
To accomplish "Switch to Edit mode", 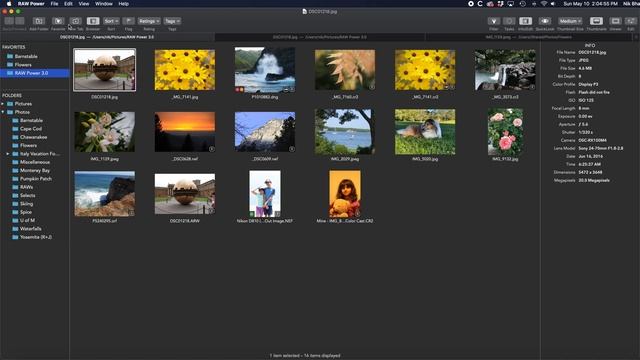I will (631, 21).
